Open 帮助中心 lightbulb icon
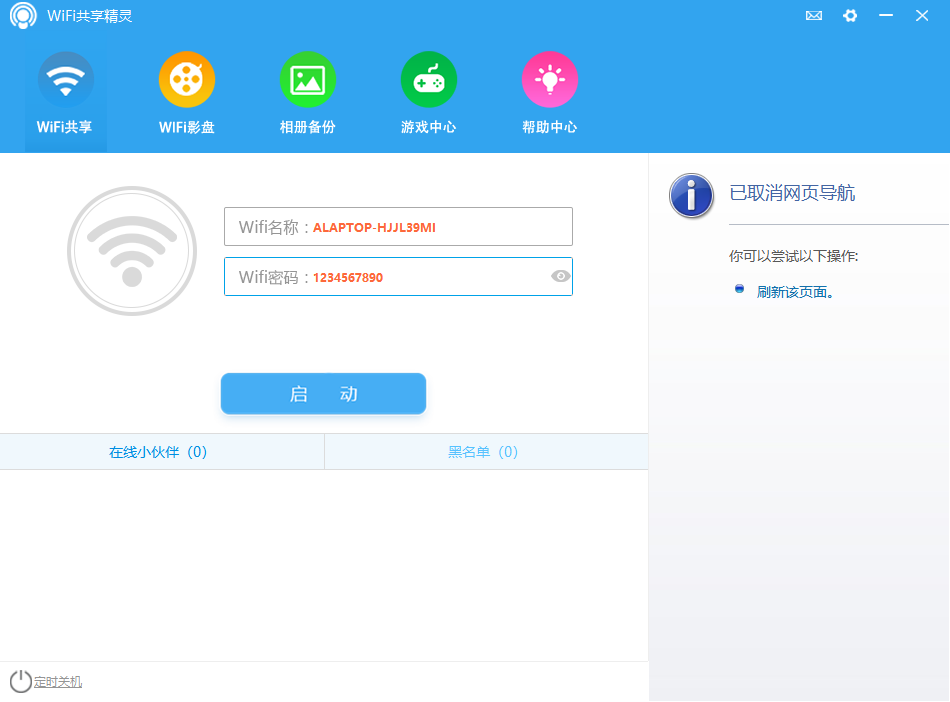 [550, 80]
